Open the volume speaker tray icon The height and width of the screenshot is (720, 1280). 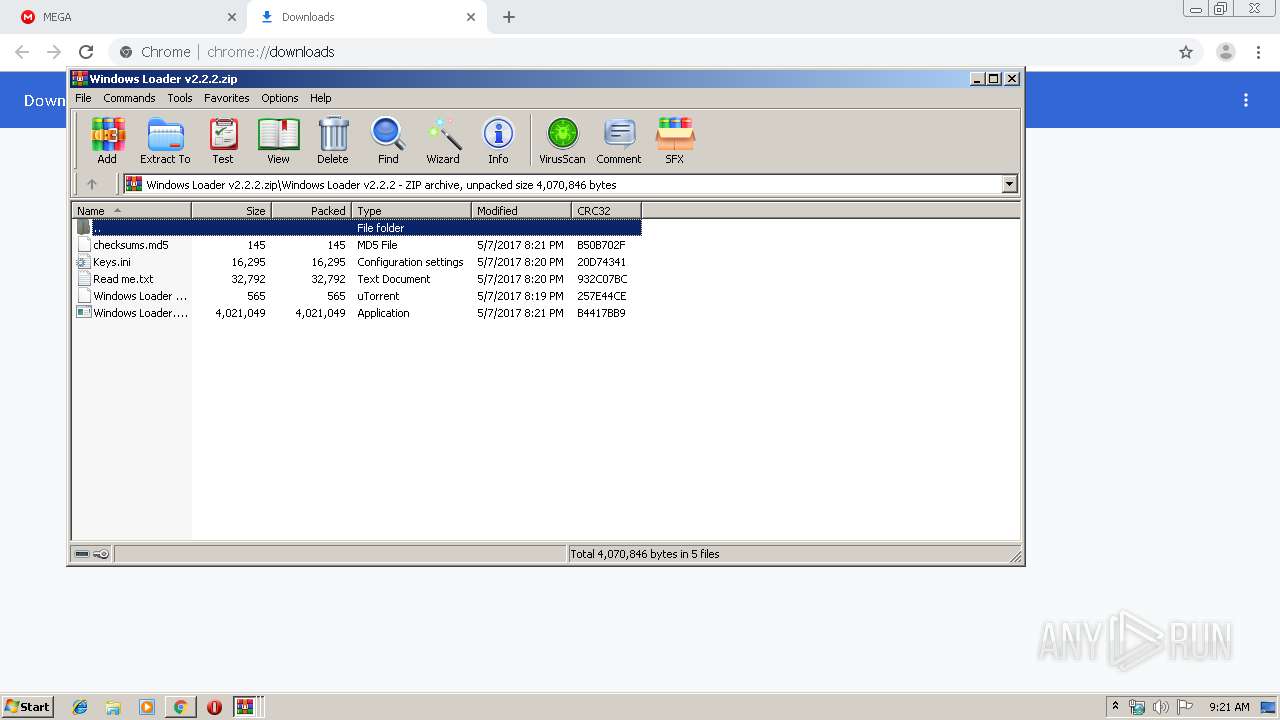pos(1161,707)
